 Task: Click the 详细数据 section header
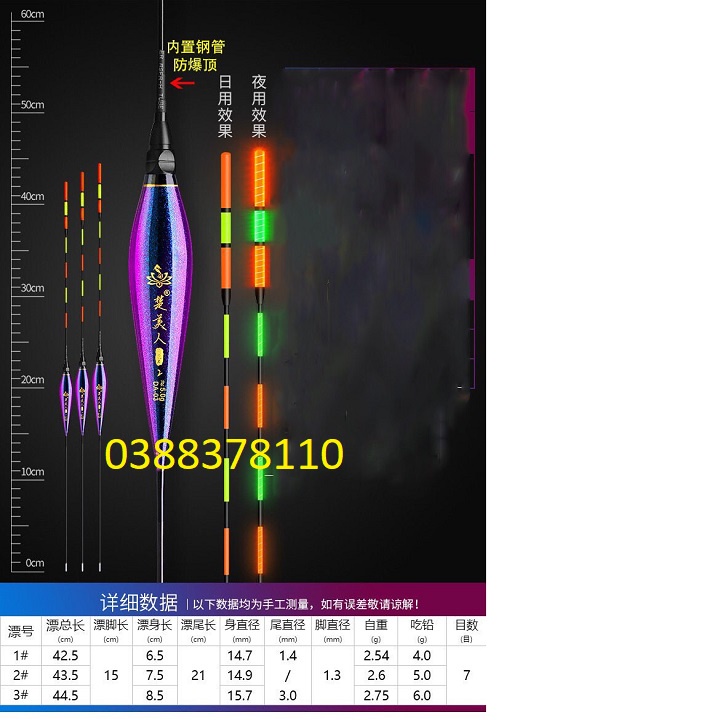tap(139, 603)
